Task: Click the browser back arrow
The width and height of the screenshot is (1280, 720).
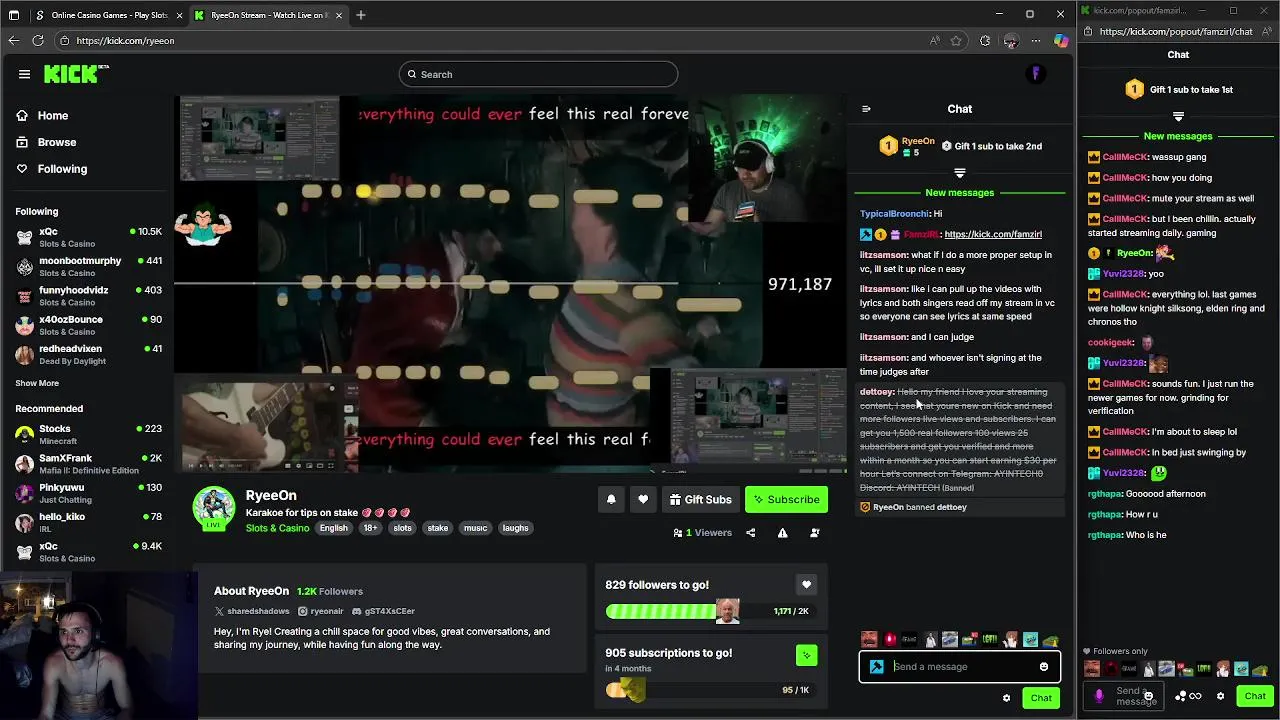Action: (13, 41)
